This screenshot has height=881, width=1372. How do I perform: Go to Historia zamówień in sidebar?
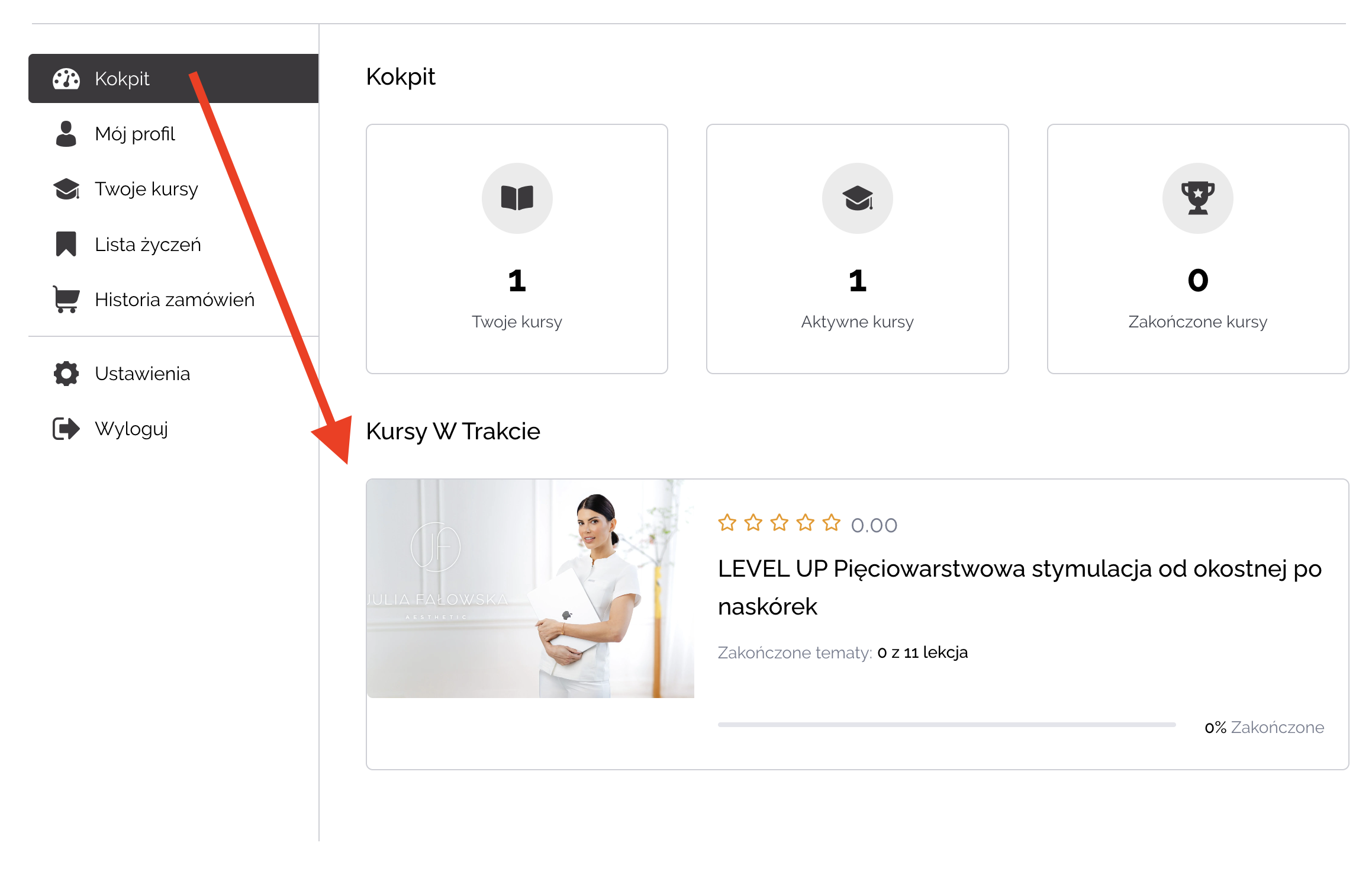175,300
